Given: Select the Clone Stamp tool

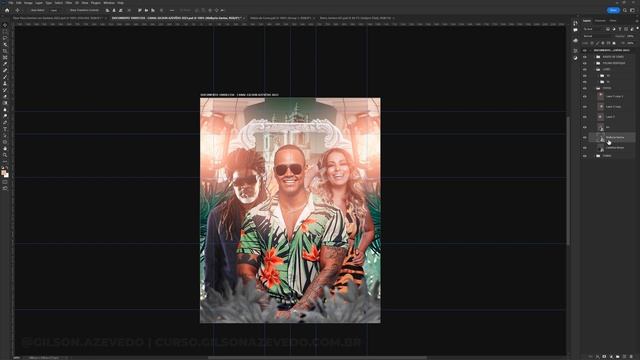Looking at the screenshot, I should (5, 84).
